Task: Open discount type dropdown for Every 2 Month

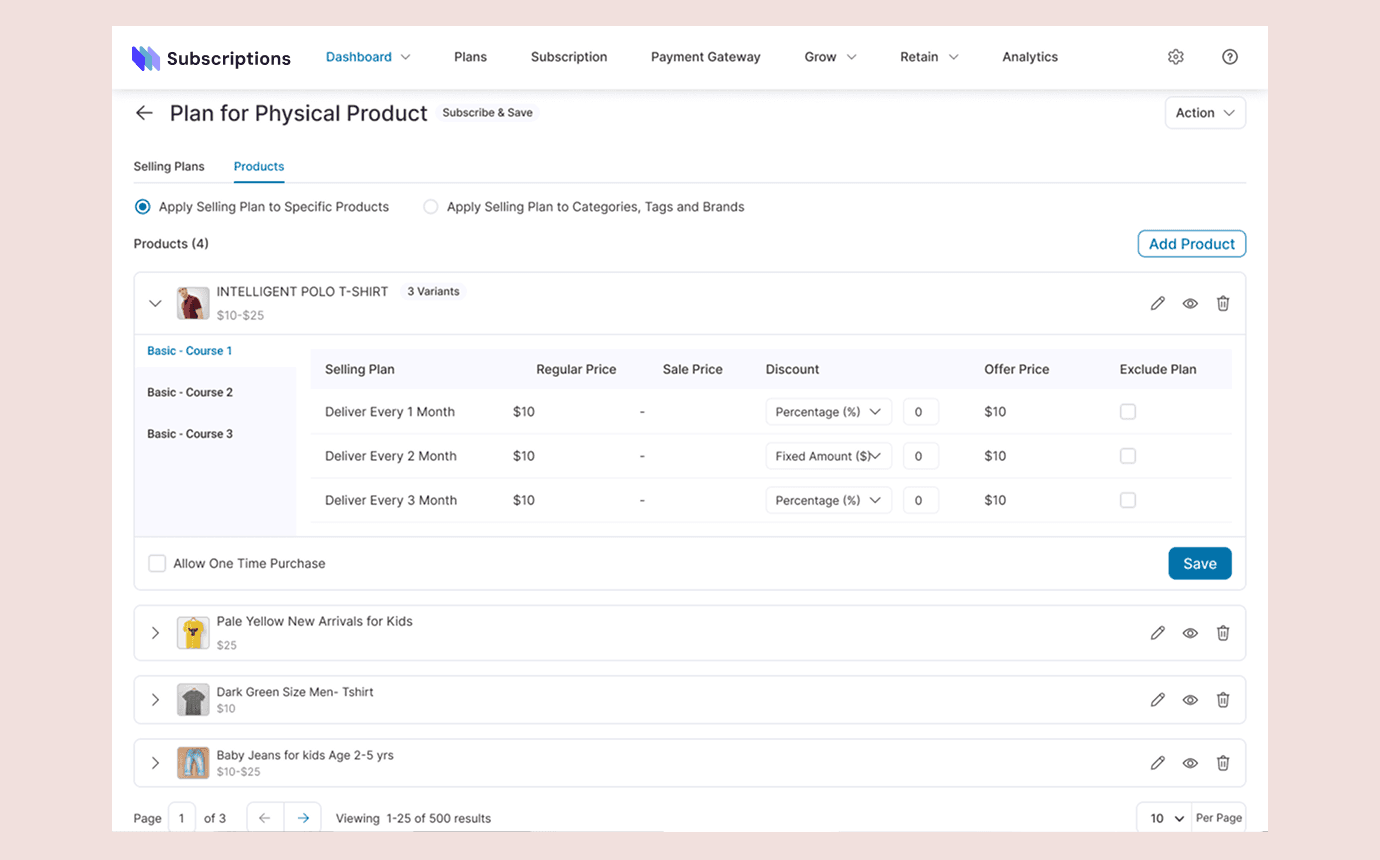Action: (x=828, y=456)
